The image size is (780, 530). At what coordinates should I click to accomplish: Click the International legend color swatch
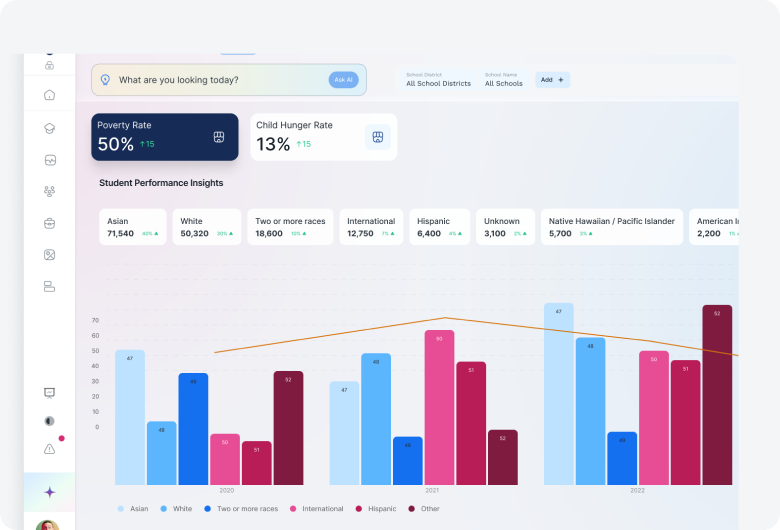(x=294, y=509)
